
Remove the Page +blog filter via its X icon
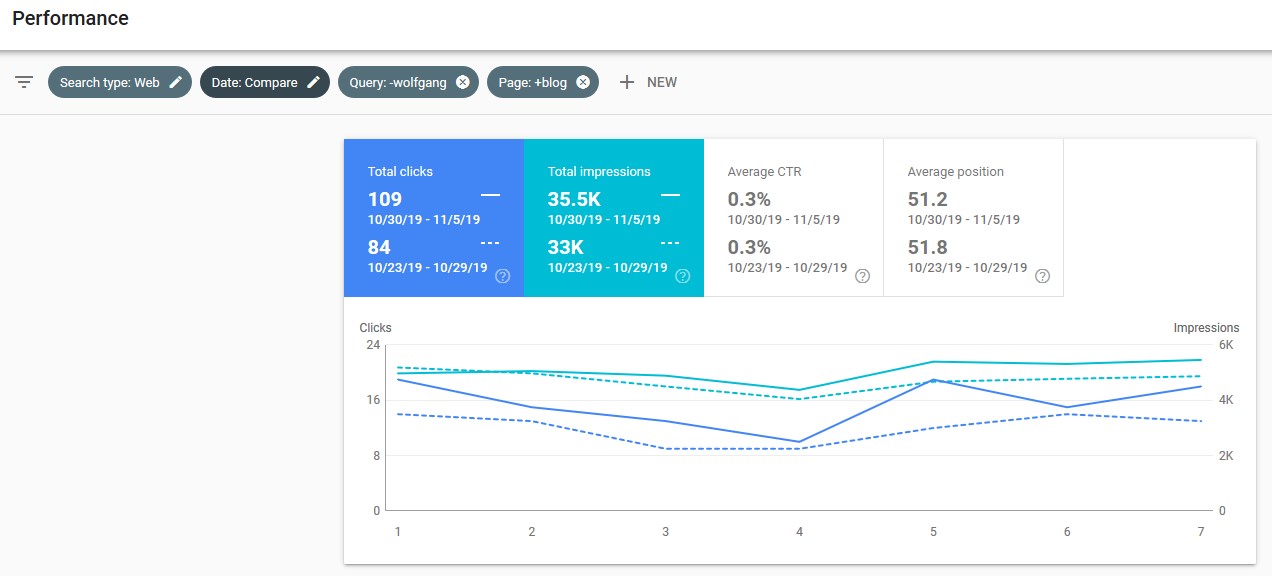click(x=583, y=82)
